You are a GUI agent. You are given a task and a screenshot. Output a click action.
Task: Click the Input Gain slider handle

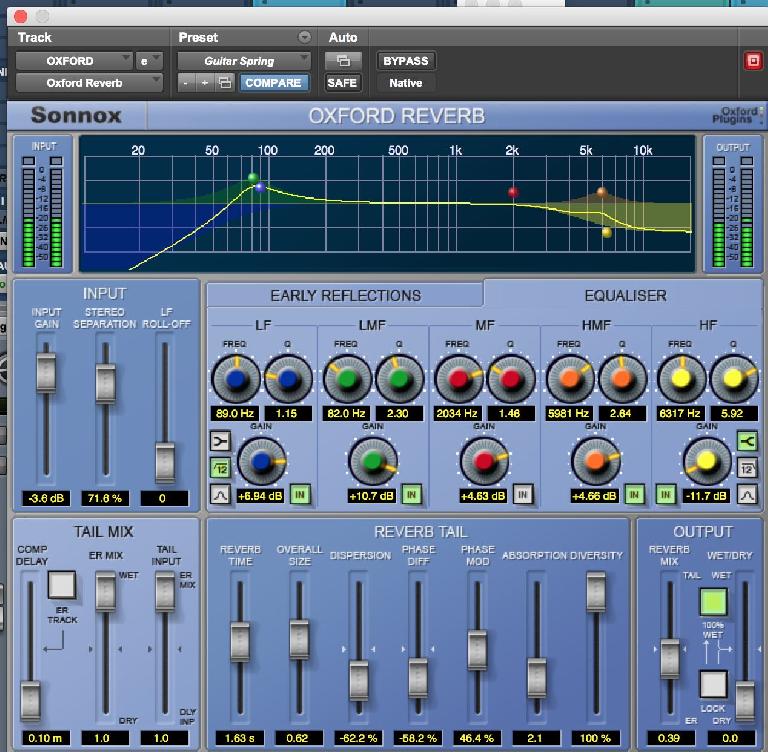point(46,372)
